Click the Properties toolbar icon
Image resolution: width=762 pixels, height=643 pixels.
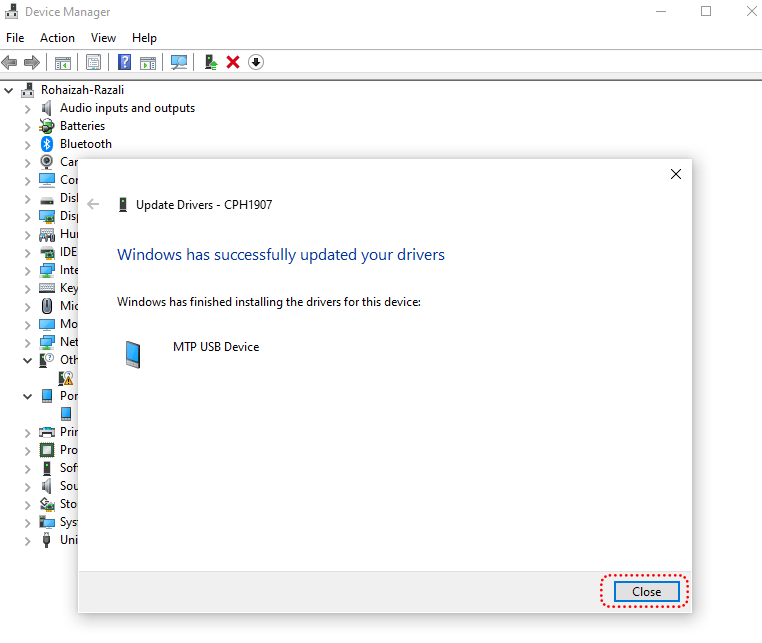93,62
